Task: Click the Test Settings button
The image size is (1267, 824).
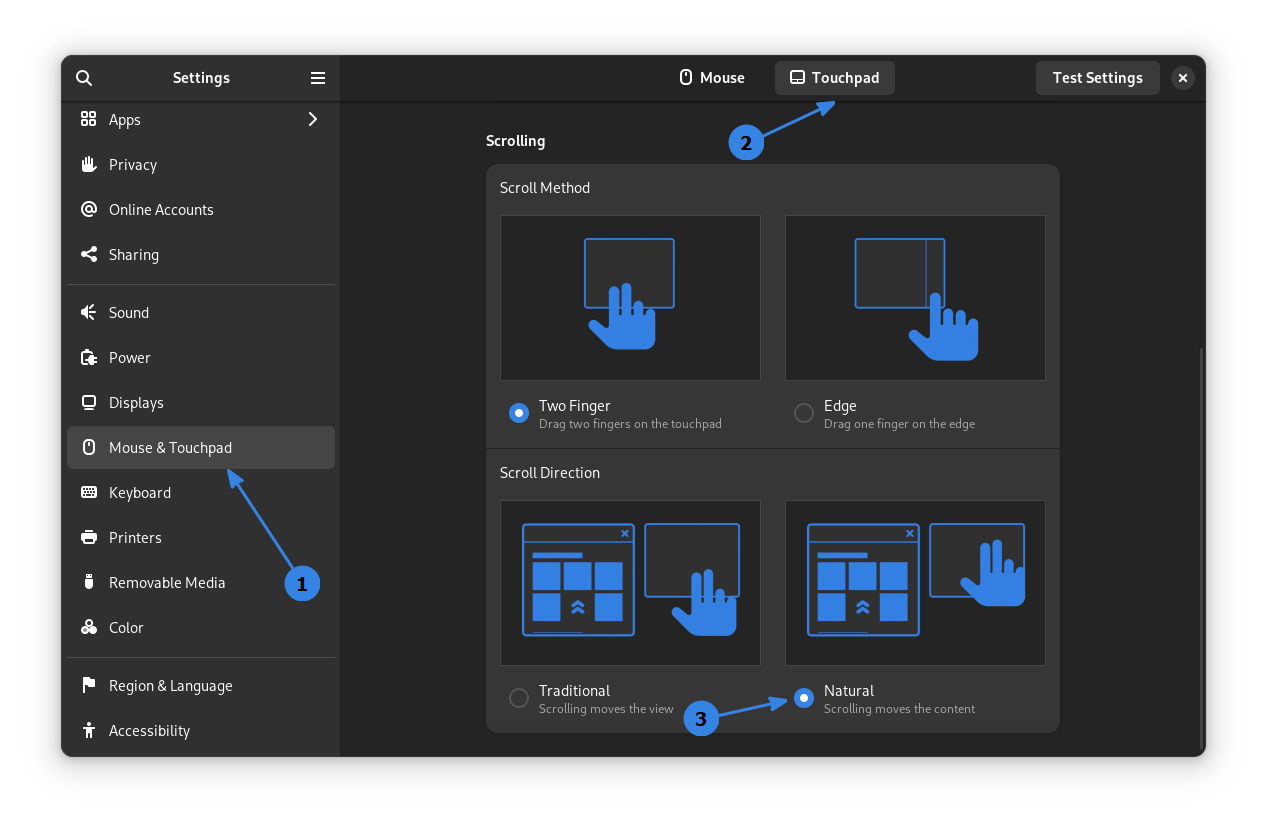Action: click(1097, 77)
